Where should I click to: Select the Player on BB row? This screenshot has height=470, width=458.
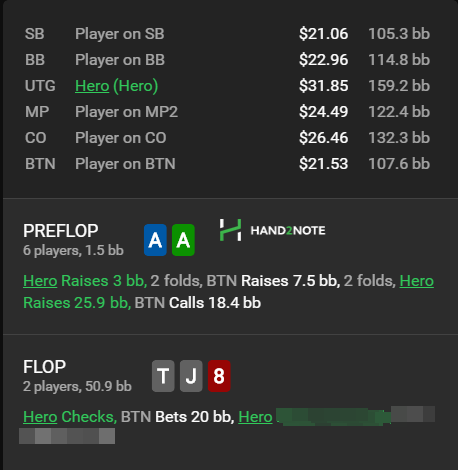pyautogui.click(x=227, y=60)
